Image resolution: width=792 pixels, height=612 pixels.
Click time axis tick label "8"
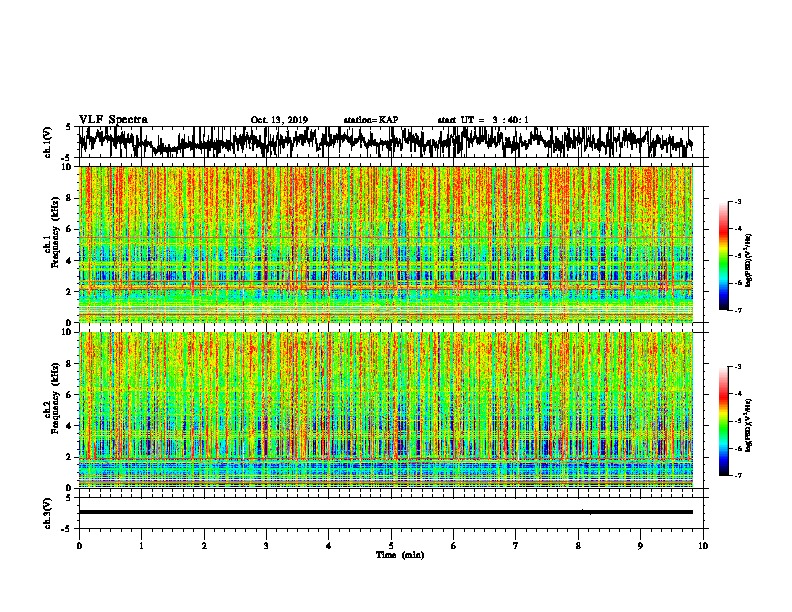point(578,546)
